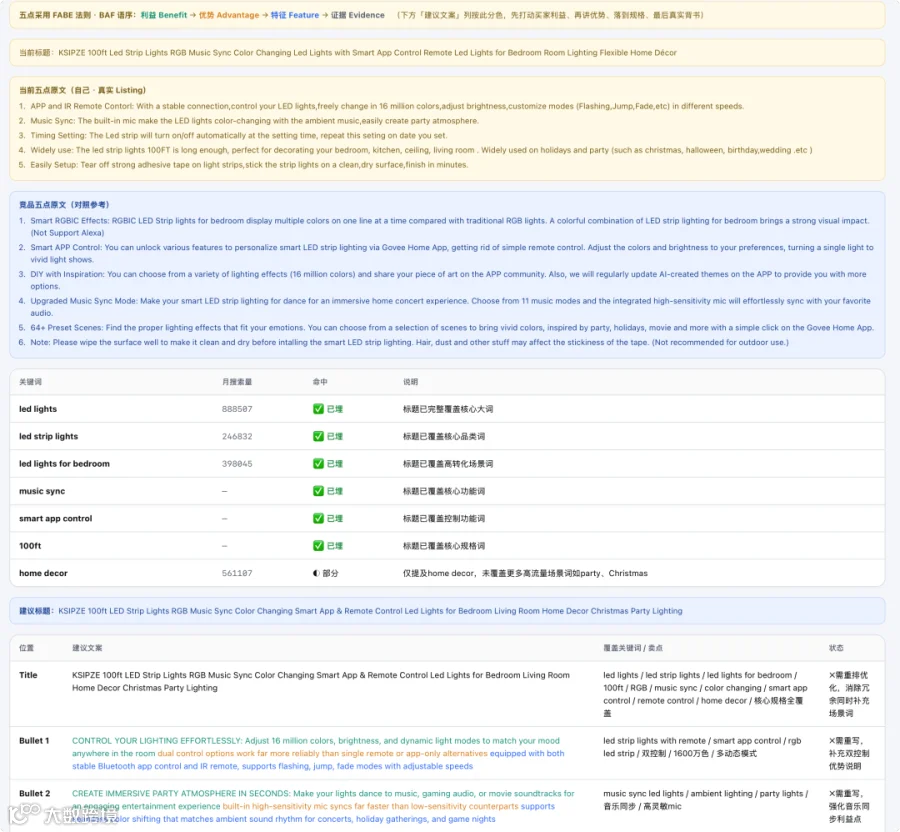900x832 pixels.
Task: Select the 'led lights for bedroom' keyword cell
Action: (64, 464)
